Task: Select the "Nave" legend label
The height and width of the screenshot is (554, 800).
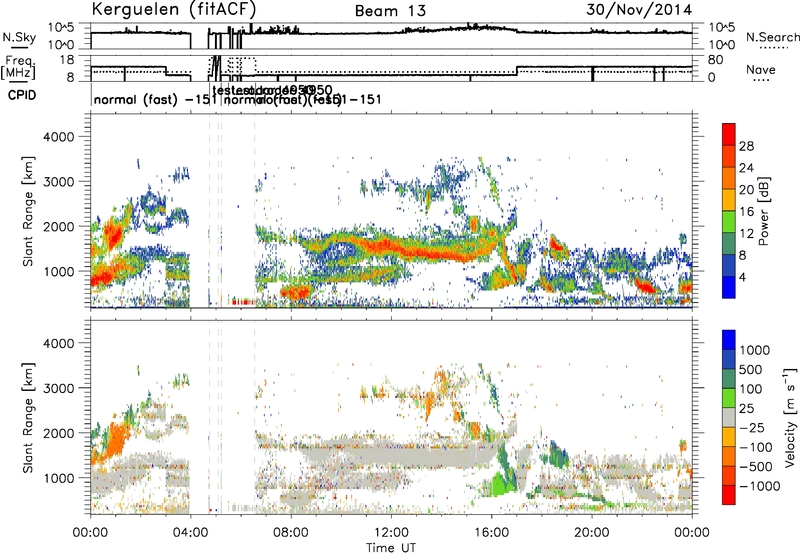Action: (760, 69)
